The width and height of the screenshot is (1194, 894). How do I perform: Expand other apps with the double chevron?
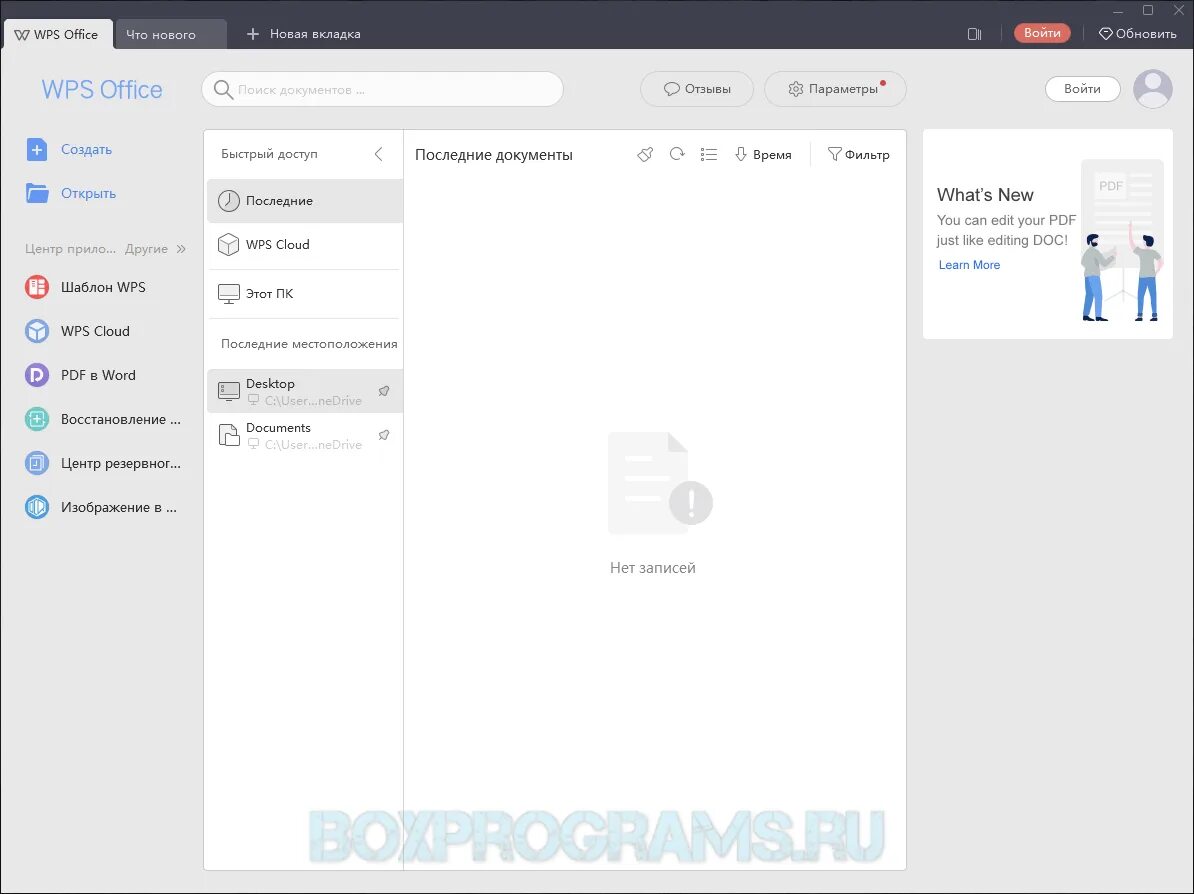pyautogui.click(x=180, y=248)
